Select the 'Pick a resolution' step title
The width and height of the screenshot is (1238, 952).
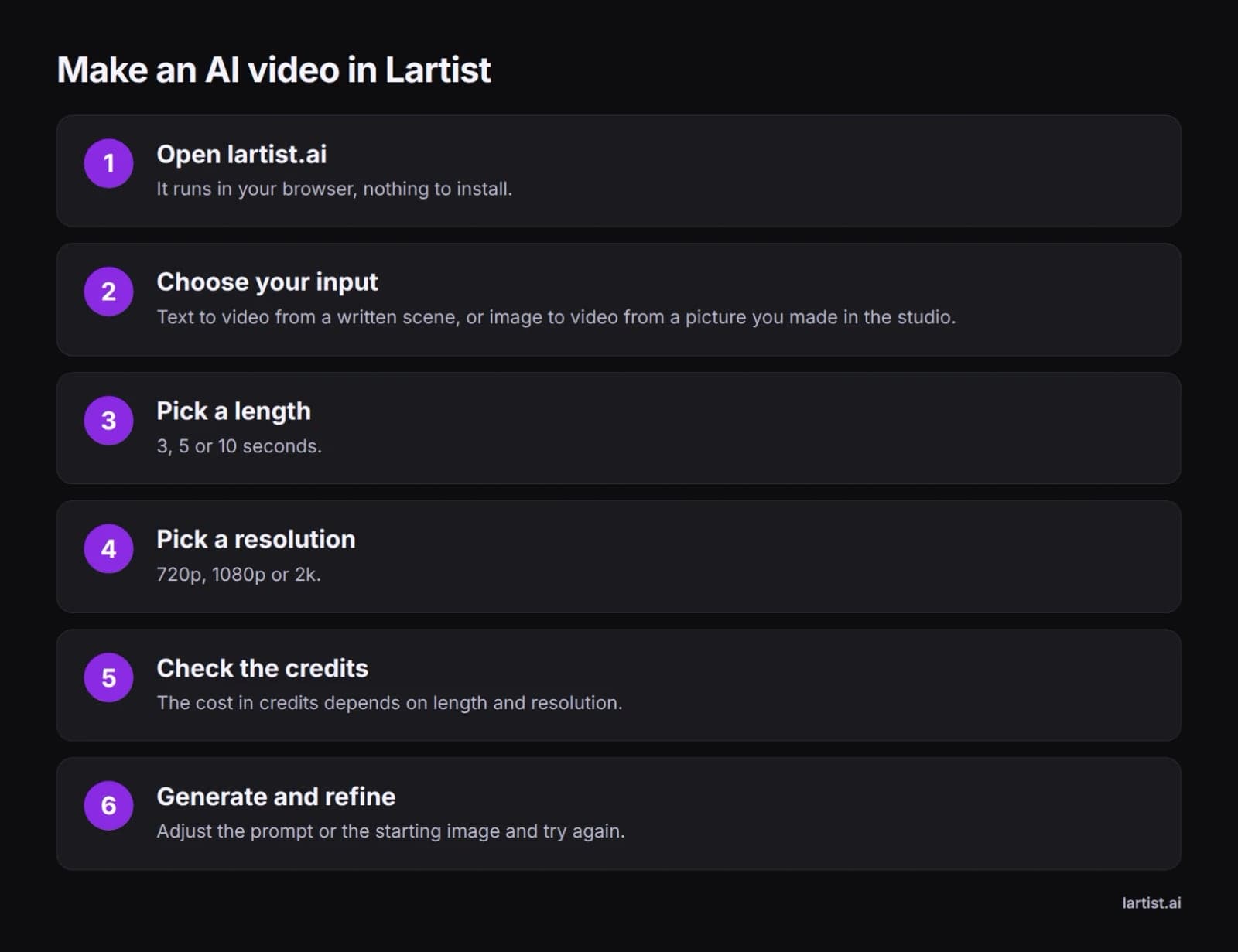coord(256,539)
